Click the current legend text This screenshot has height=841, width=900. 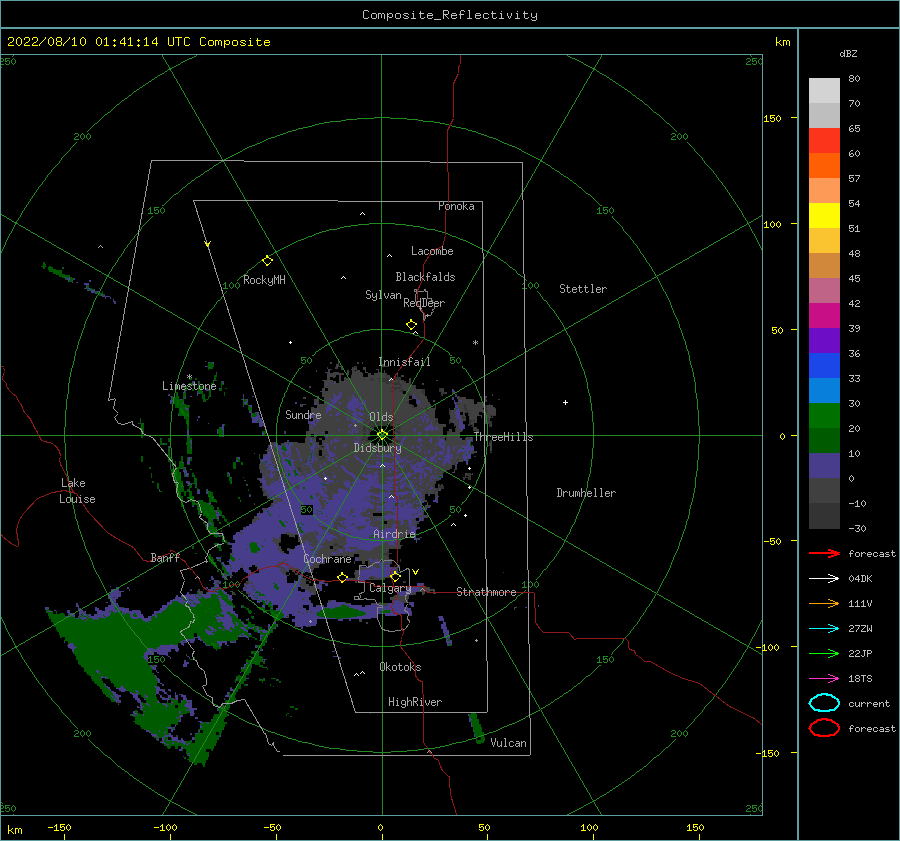tap(869, 703)
